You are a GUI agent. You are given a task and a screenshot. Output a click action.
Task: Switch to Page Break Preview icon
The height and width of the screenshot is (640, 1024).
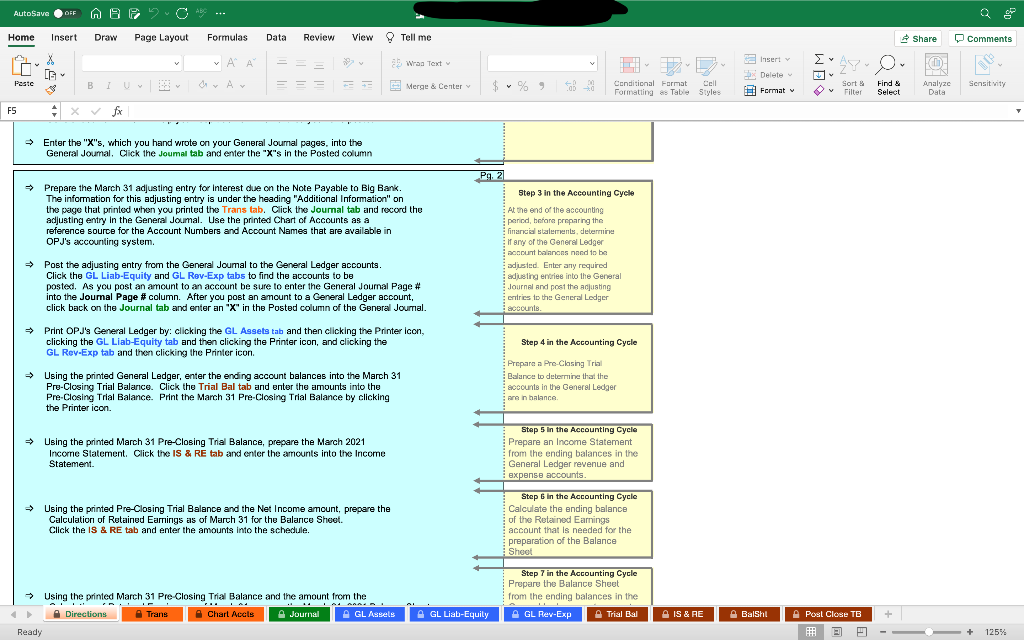click(861, 632)
